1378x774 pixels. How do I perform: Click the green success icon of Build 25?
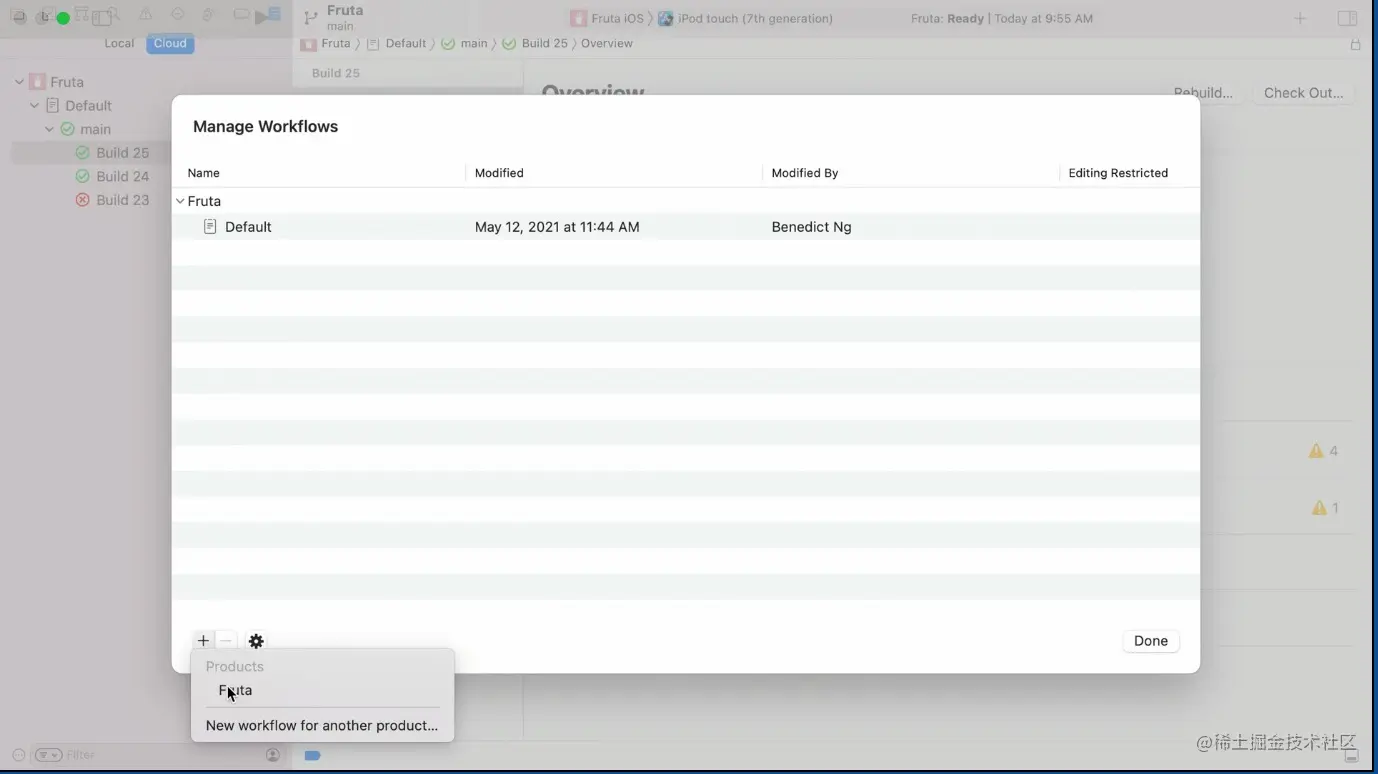(x=83, y=153)
